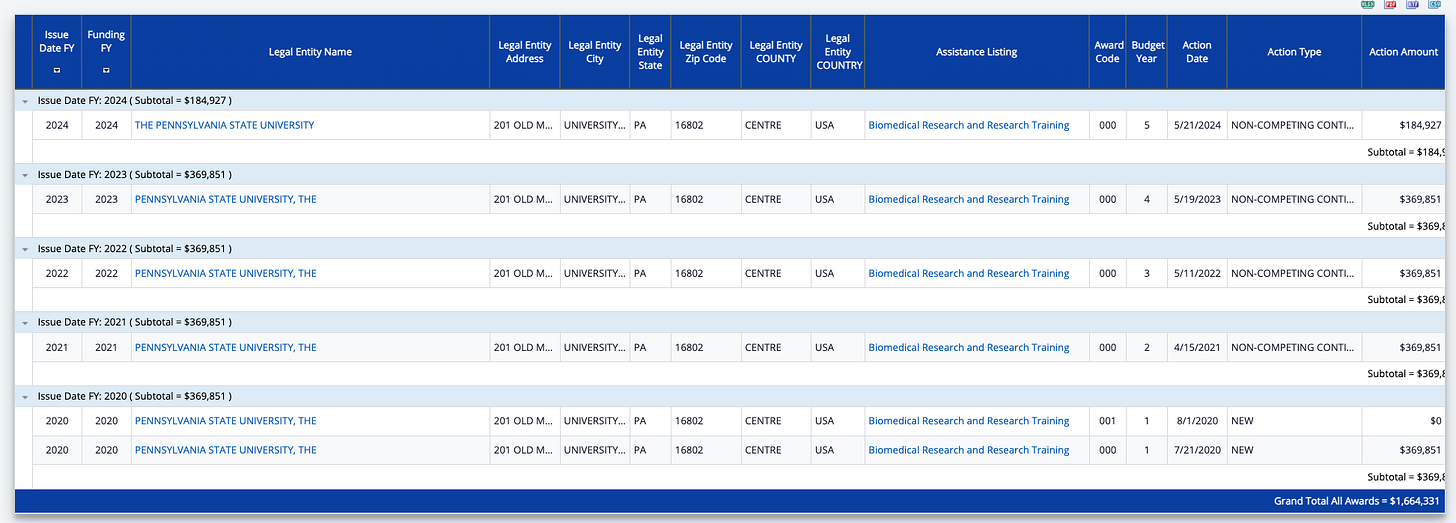Screen dimensions: 1456x523
Task: Select the 5/11/2022 action date cell
Action: pos(1197,273)
